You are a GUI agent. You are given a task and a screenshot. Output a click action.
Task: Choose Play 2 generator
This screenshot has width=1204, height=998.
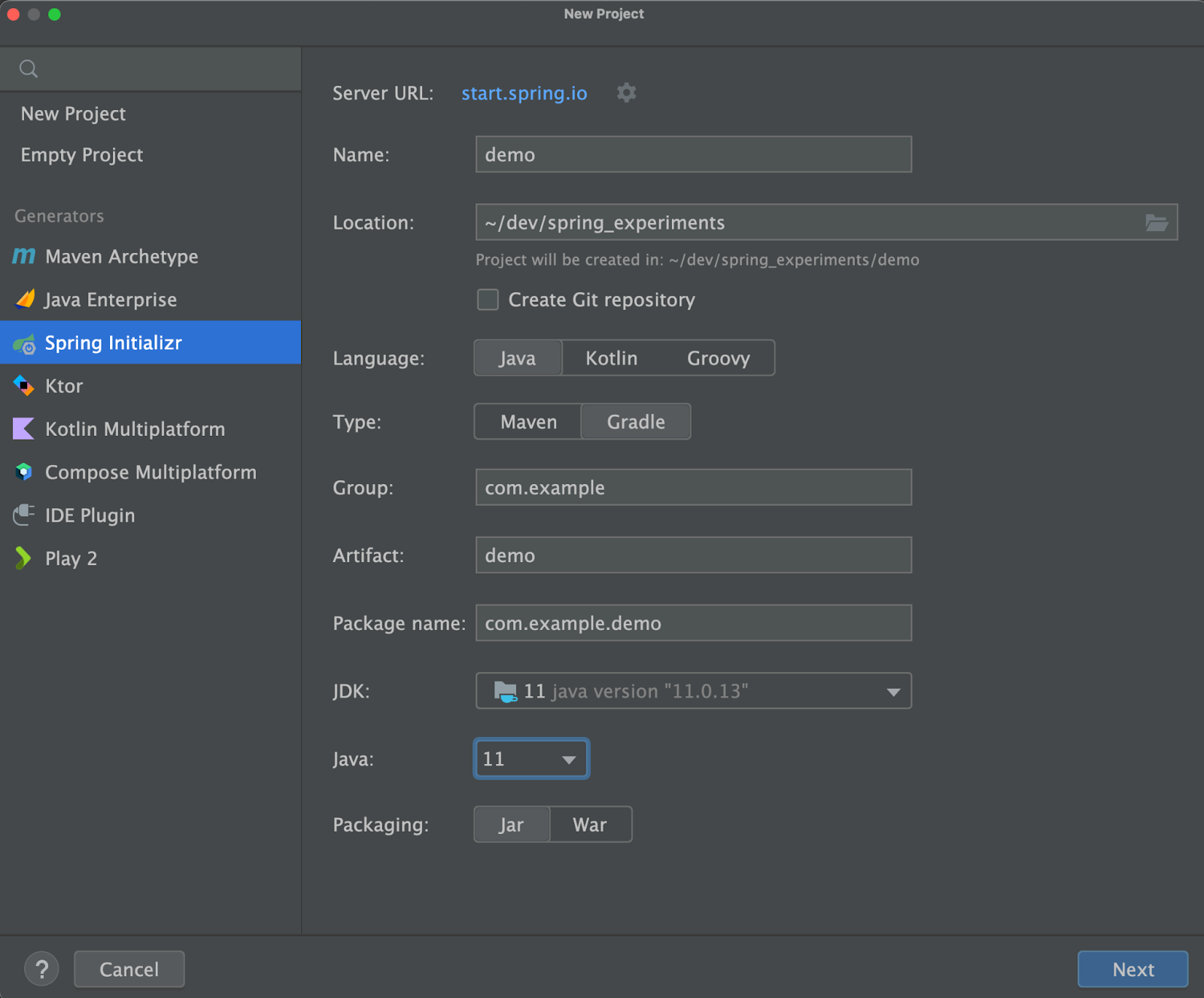click(150, 558)
